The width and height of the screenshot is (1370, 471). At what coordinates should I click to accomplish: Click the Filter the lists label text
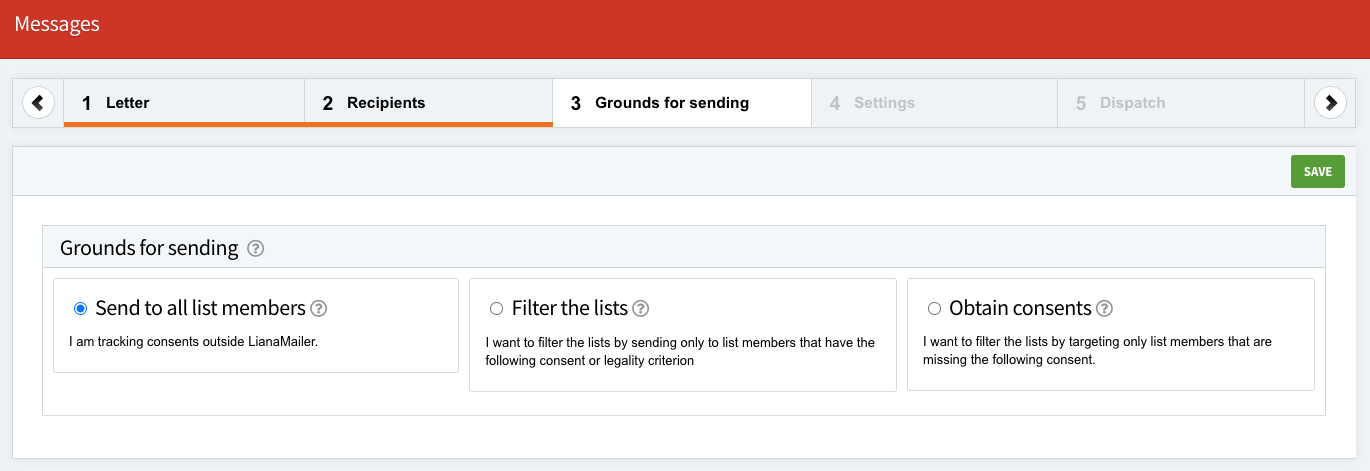tap(569, 308)
